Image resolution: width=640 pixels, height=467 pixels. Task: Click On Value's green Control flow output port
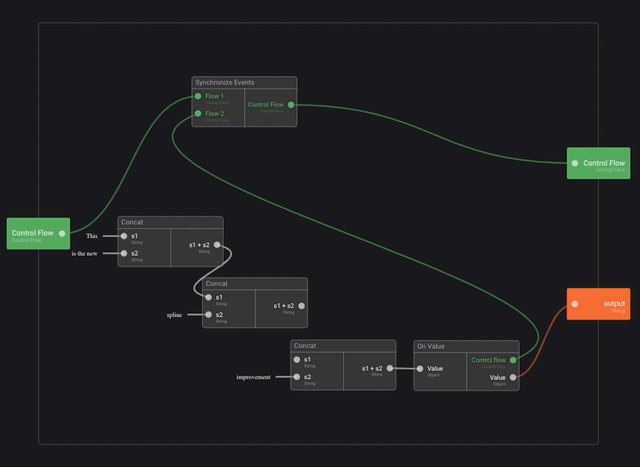pos(513,360)
